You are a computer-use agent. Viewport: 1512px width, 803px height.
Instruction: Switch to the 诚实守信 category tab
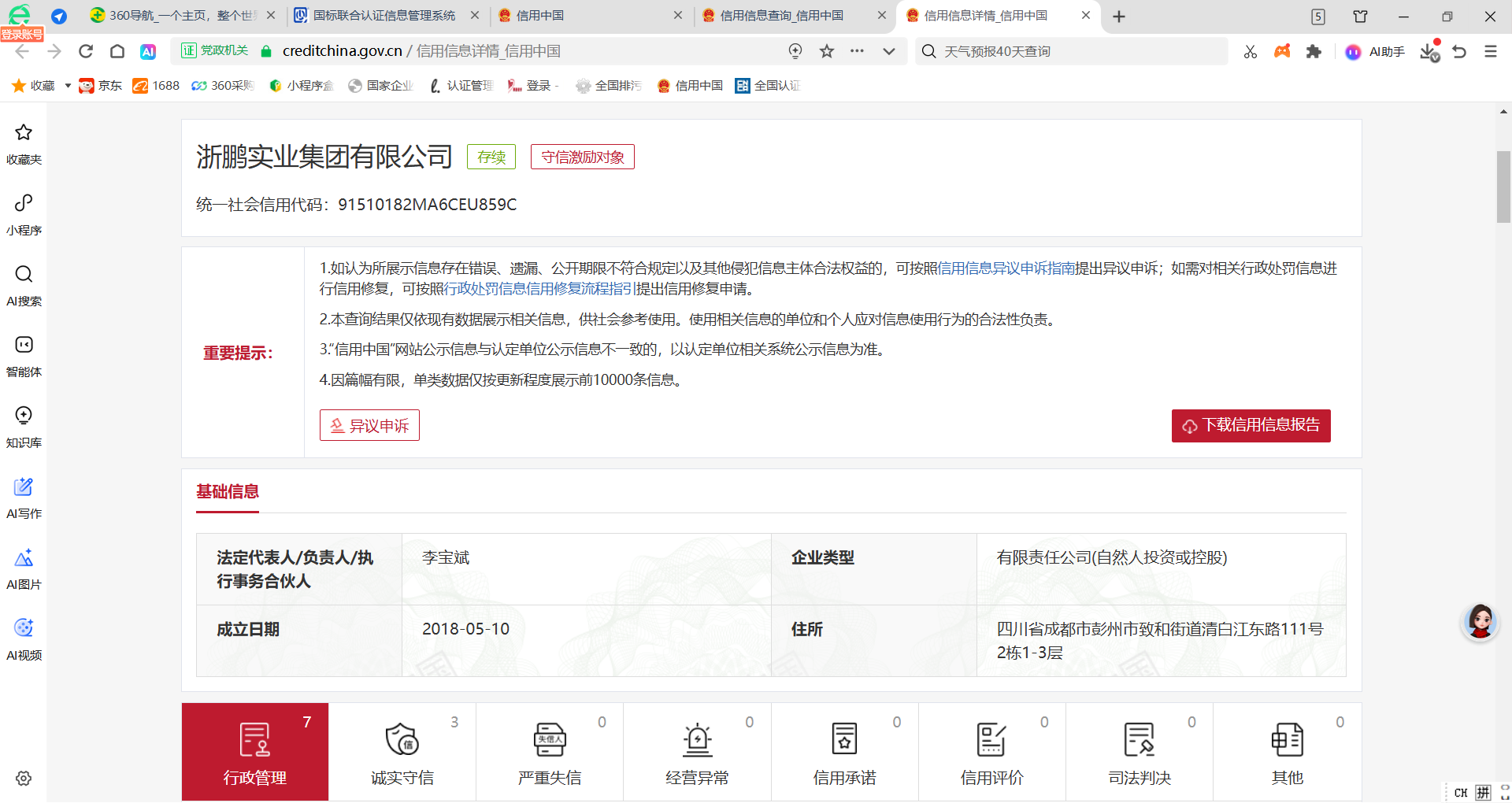click(x=402, y=752)
